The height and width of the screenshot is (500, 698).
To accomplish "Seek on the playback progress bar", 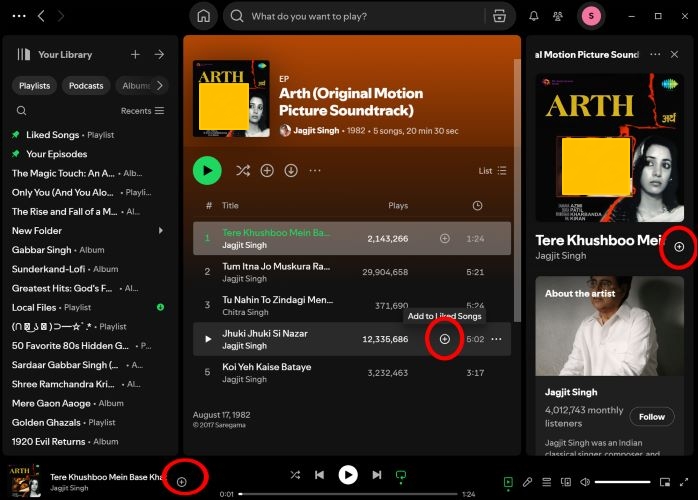I will [x=348, y=494].
